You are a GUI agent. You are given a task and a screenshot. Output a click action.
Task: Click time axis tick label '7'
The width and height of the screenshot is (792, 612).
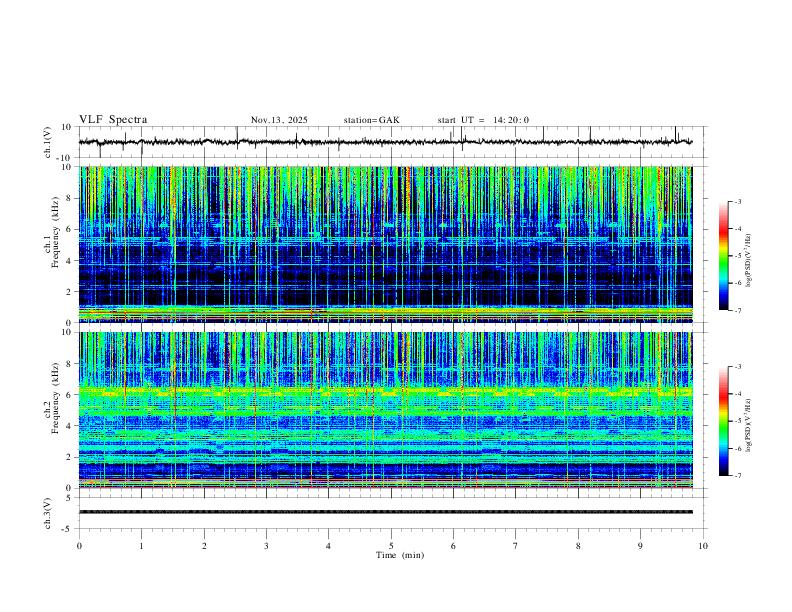point(516,546)
